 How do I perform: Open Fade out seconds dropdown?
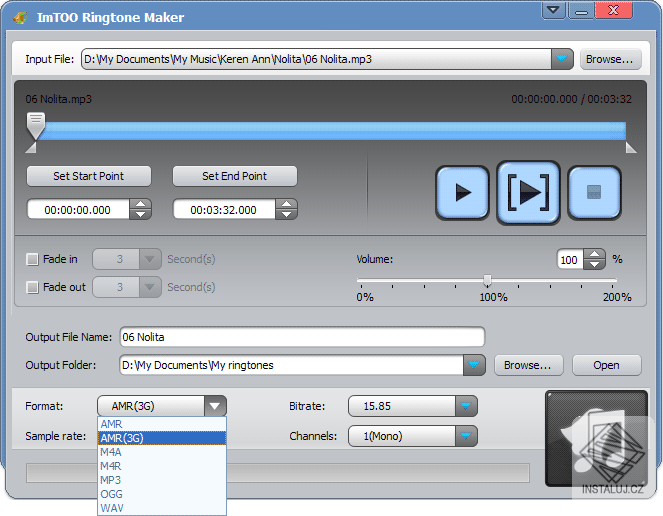[150, 287]
